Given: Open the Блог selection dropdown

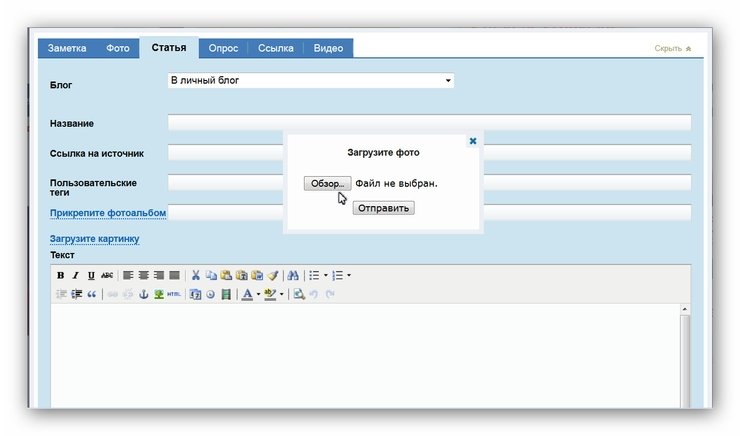Looking at the screenshot, I should [x=311, y=80].
